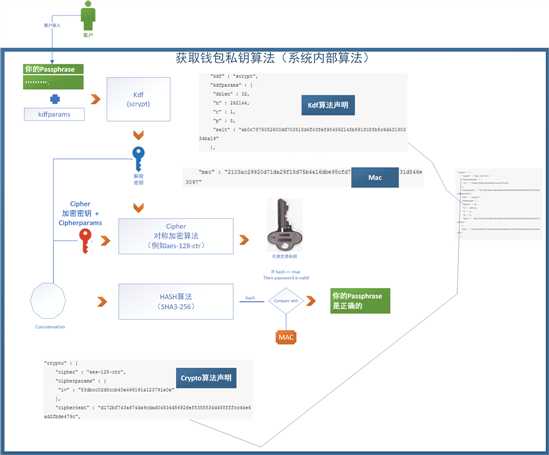This screenshot has width=549, height=455.
Task: Click the orange MAC box
Action: coord(286,337)
